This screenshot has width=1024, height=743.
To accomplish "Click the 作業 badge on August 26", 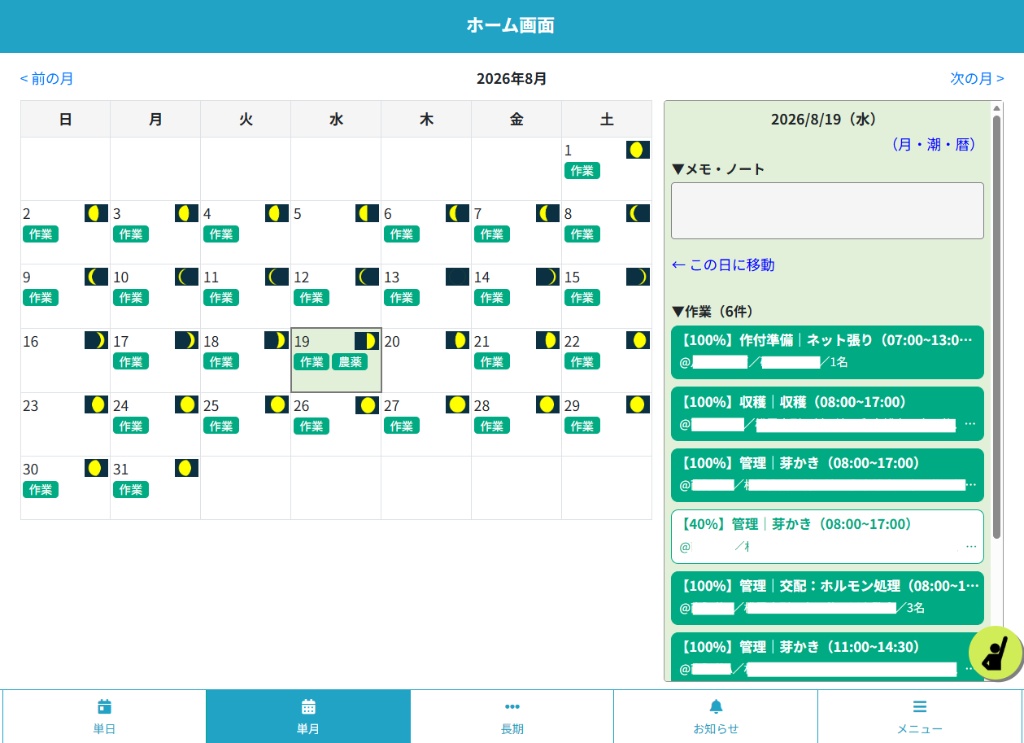I will pos(312,426).
